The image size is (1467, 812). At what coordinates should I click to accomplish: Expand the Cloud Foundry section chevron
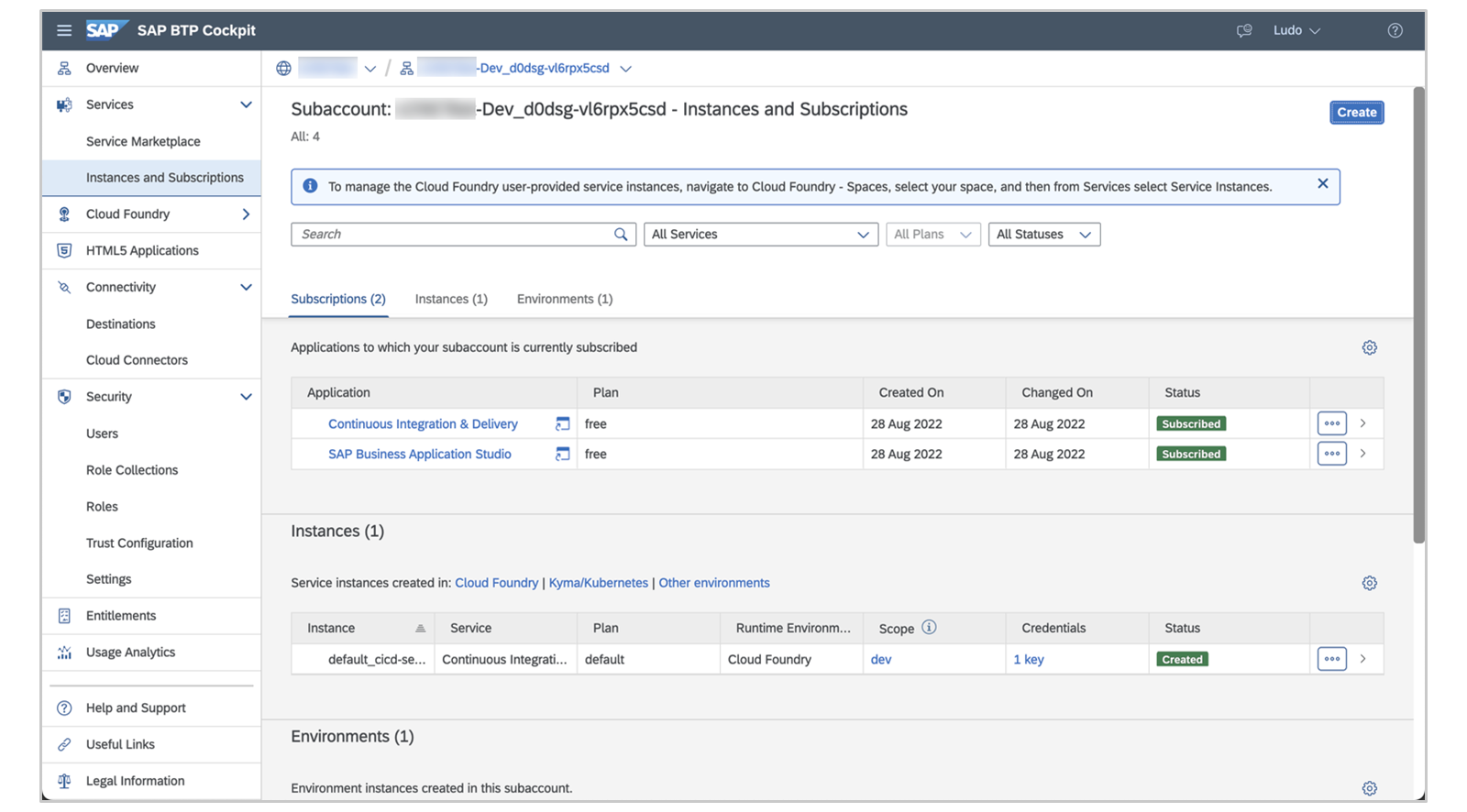(246, 214)
